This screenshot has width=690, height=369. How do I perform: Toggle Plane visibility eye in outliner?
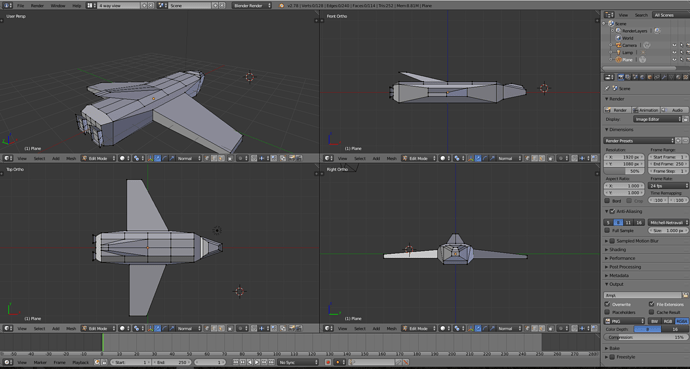coord(674,59)
